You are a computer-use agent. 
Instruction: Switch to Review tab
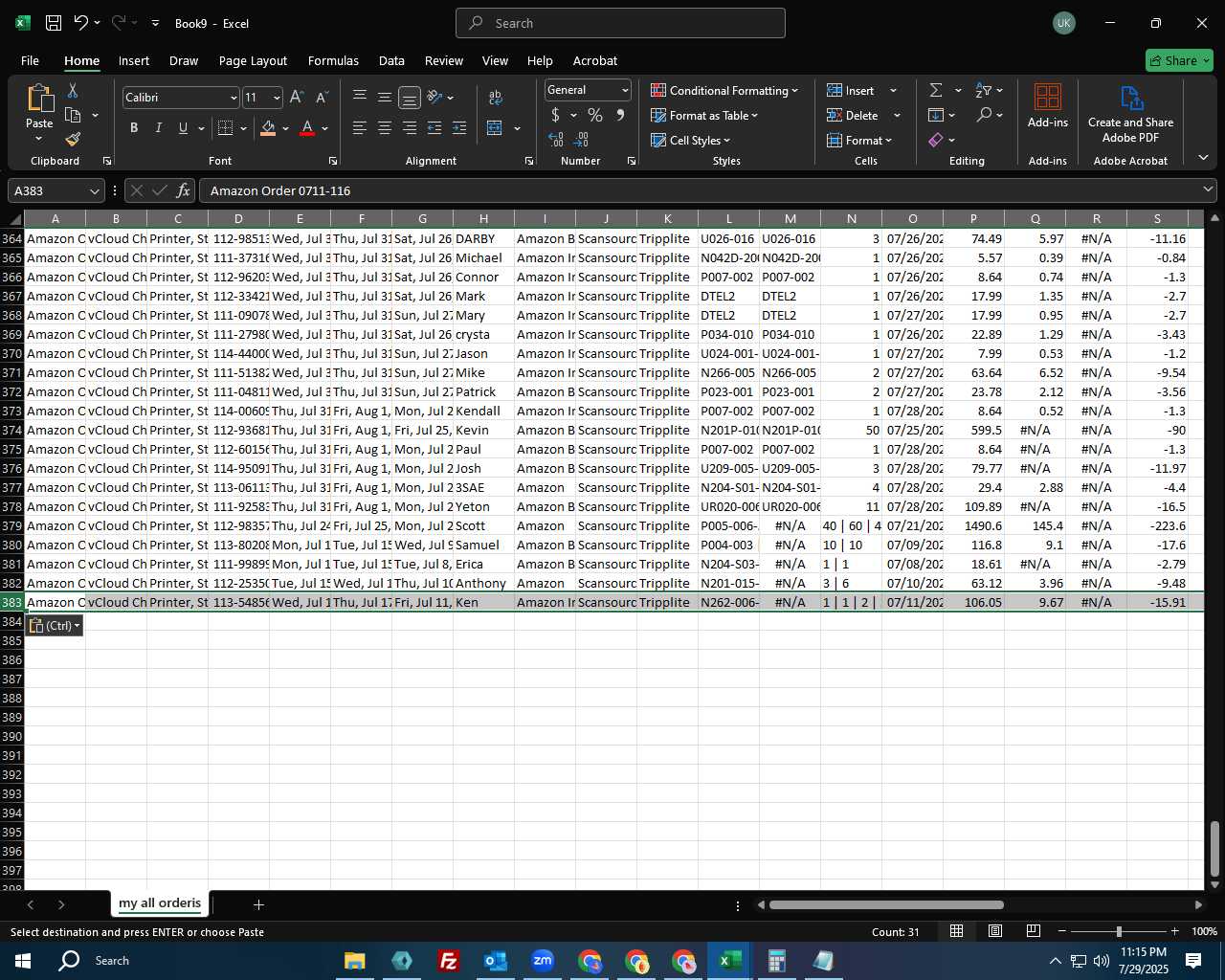coord(444,60)
